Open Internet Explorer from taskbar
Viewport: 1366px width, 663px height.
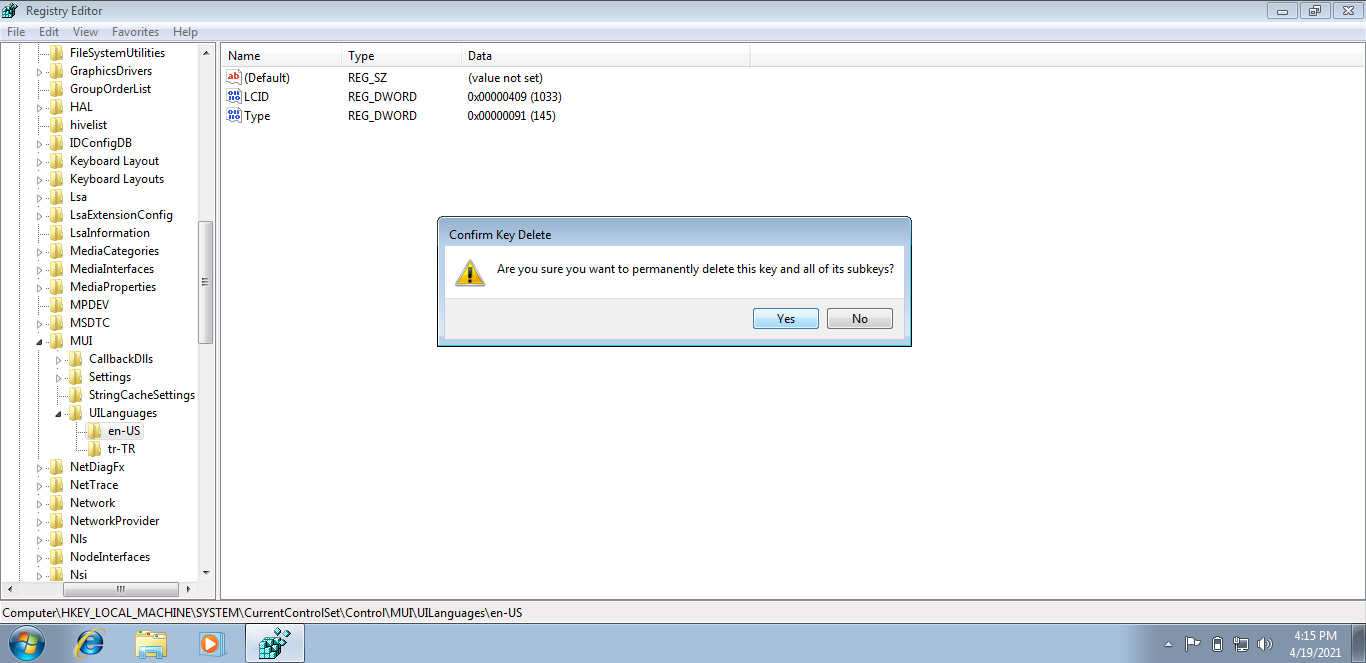click(x=90, y=644)
